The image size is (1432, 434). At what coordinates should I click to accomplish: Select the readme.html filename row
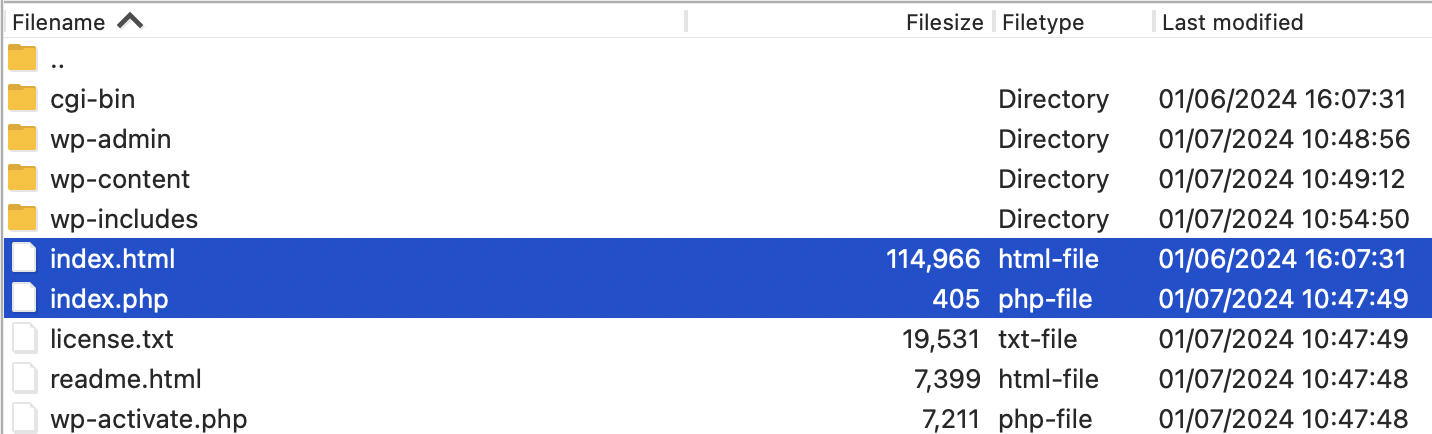(x=716, y=379)
